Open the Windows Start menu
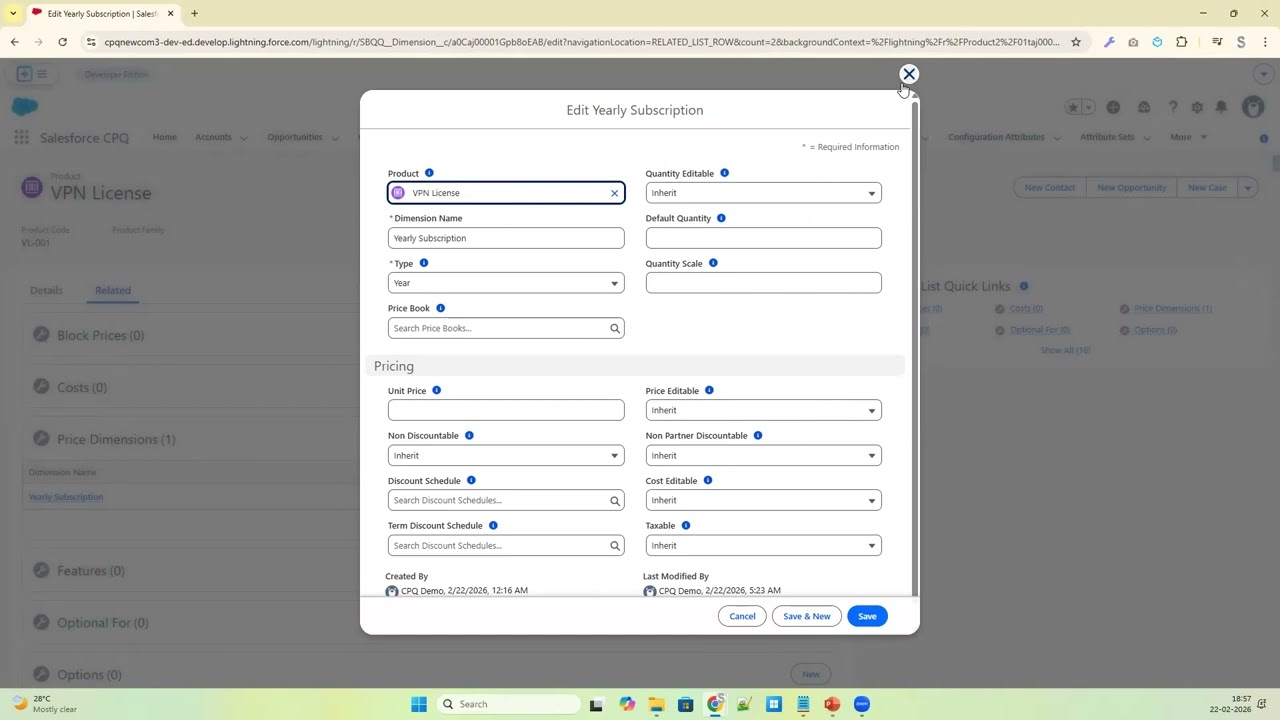The width and height of the screenshot is (1280, 720). (x=419, y=704)
